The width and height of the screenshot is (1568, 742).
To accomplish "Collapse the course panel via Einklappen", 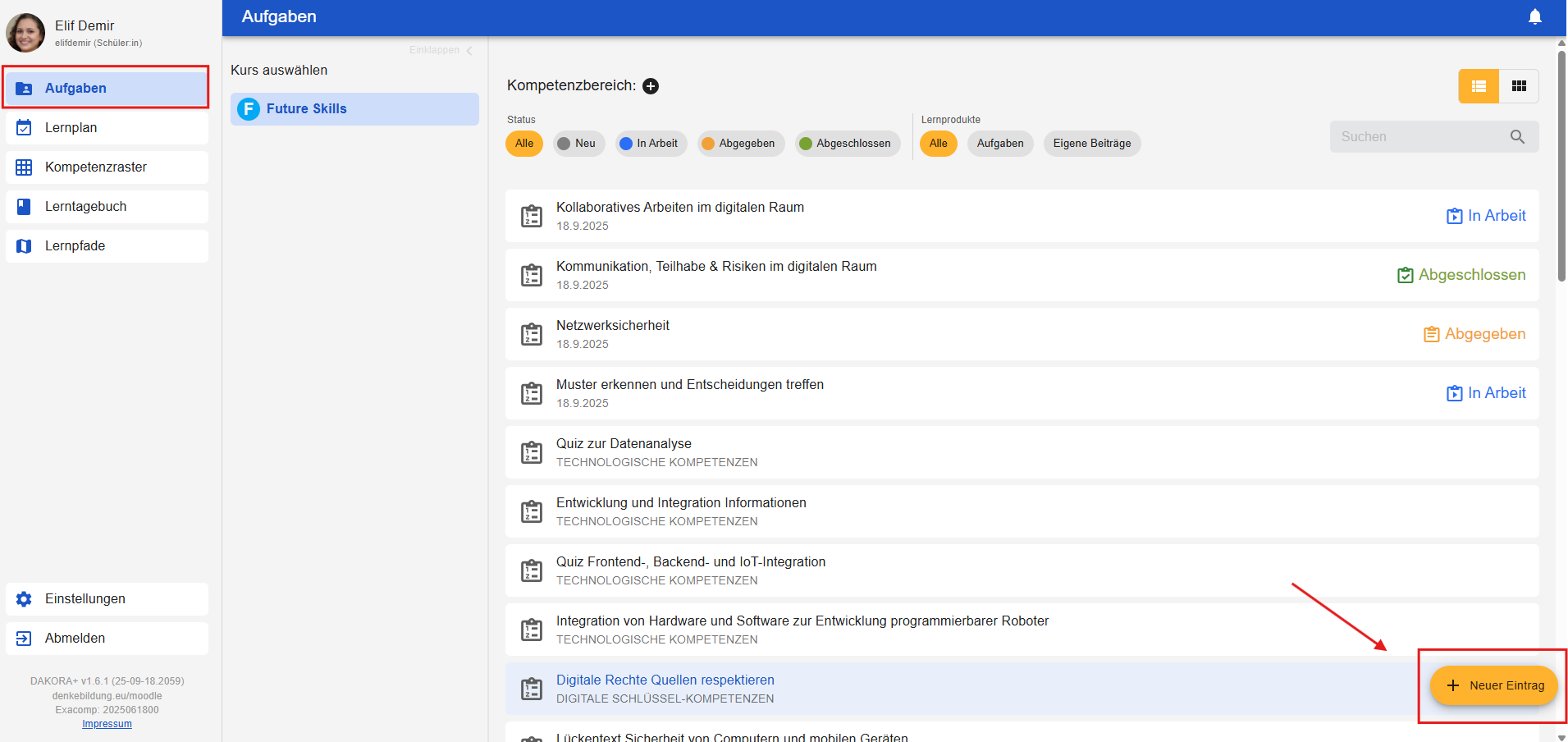I will pos(441,50).
